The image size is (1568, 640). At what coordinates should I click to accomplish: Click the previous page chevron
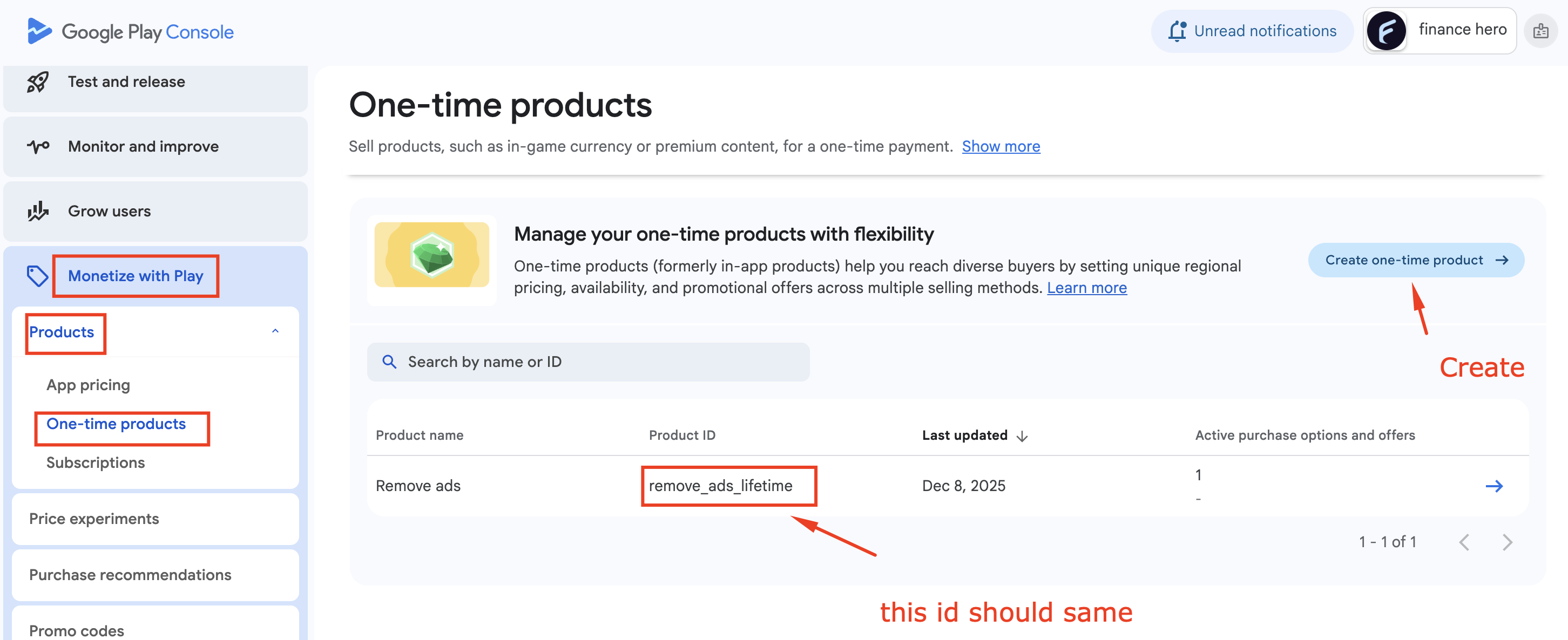[1465, 541]
